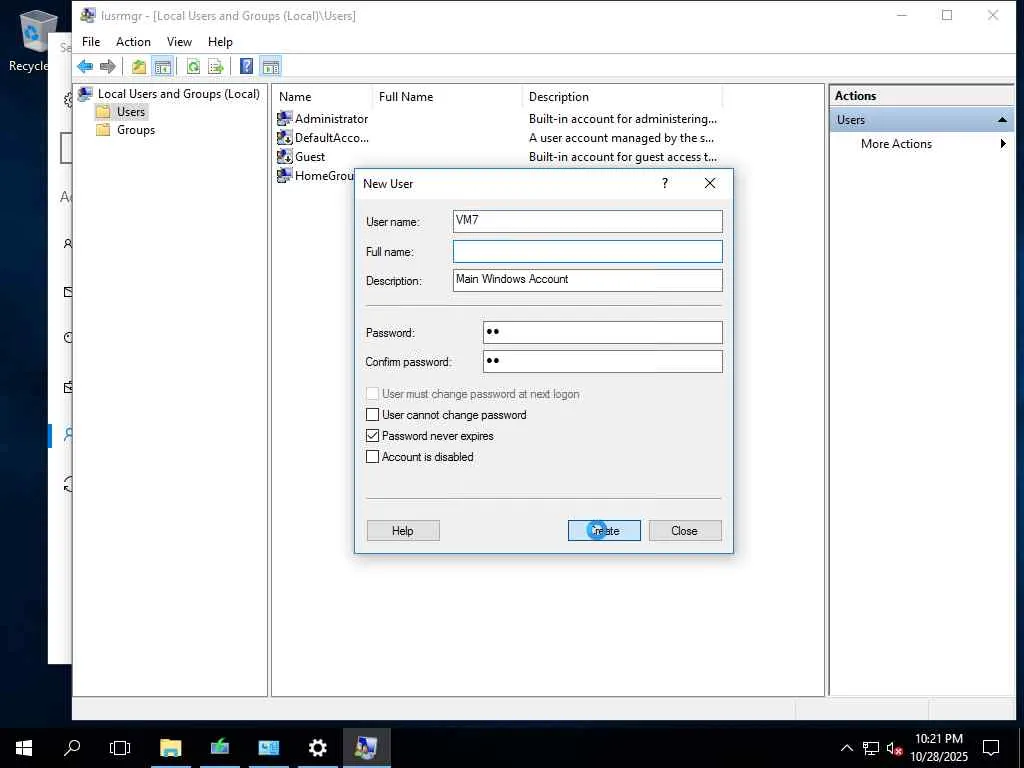This screenshot has height=768, width=1024.
Task: Click lusrmgr app icon on taskbar
Action: (x=366, y=748)
